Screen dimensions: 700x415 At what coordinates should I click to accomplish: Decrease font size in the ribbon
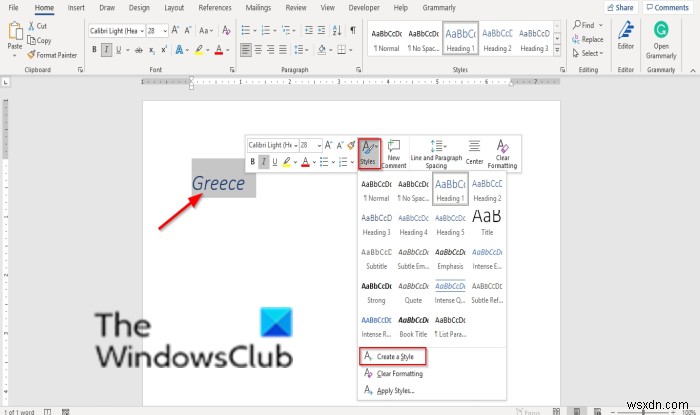click(x=188, y=30)
